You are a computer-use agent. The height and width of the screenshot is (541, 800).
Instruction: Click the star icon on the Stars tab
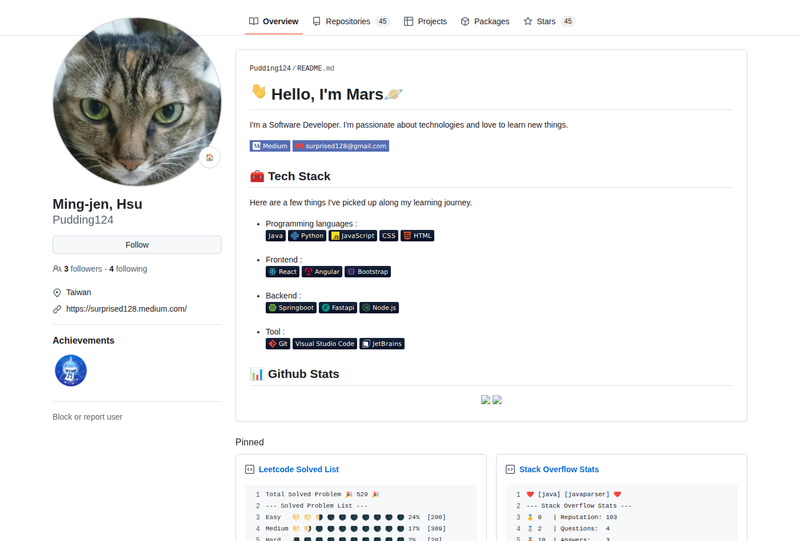[x=528, y=21]
